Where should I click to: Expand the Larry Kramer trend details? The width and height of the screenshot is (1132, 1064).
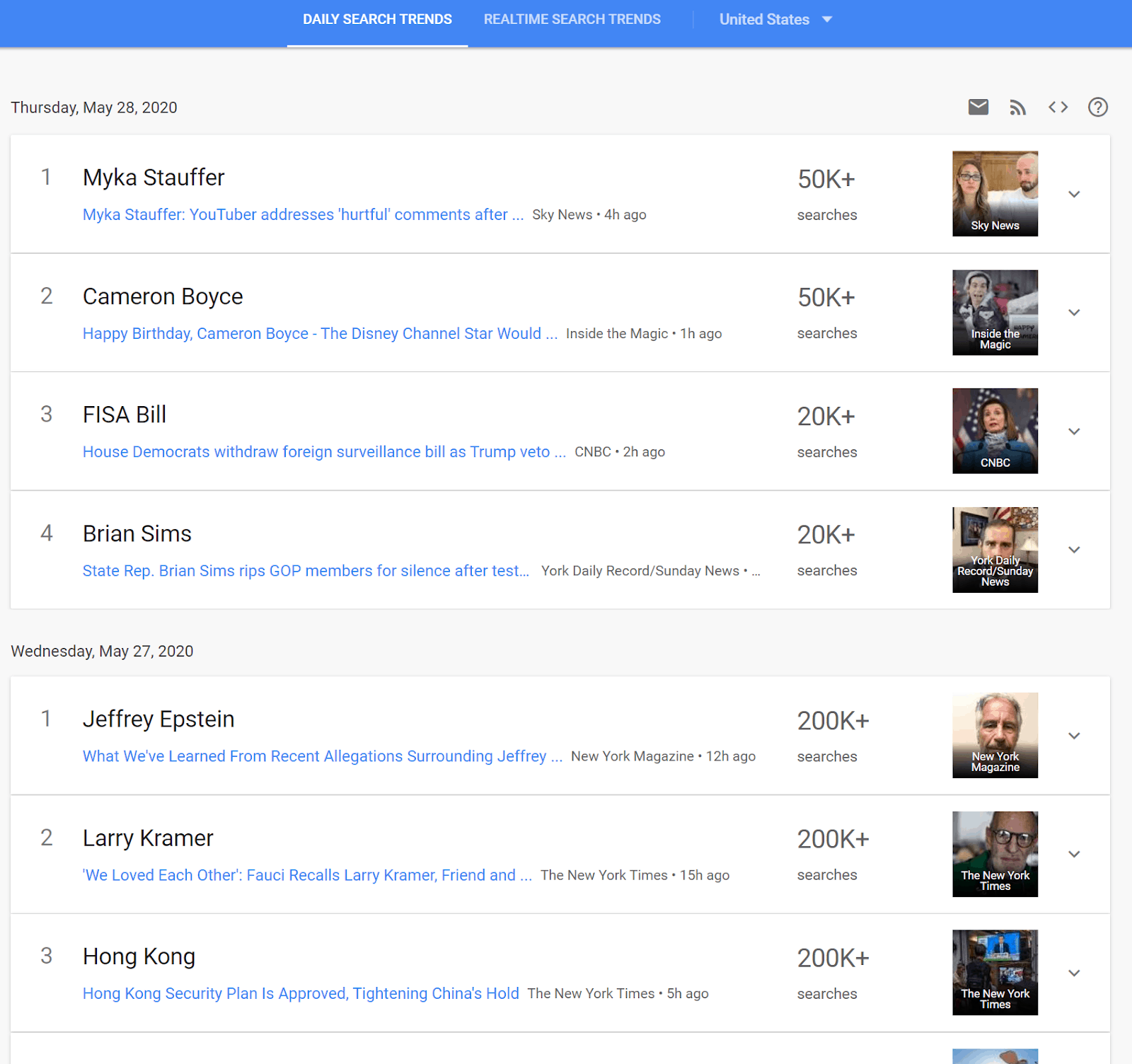[1074, 853]
